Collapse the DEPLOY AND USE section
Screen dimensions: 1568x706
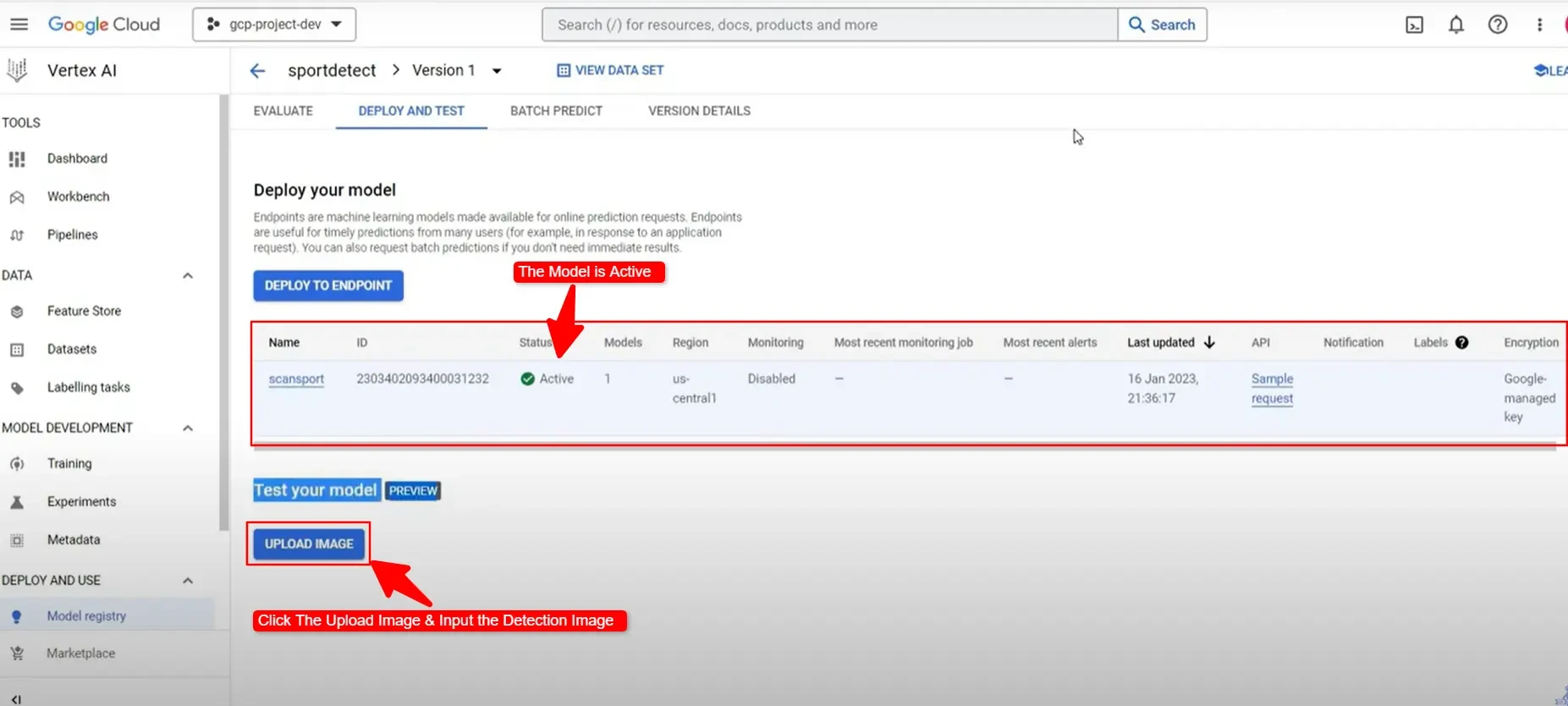[188, 581]
